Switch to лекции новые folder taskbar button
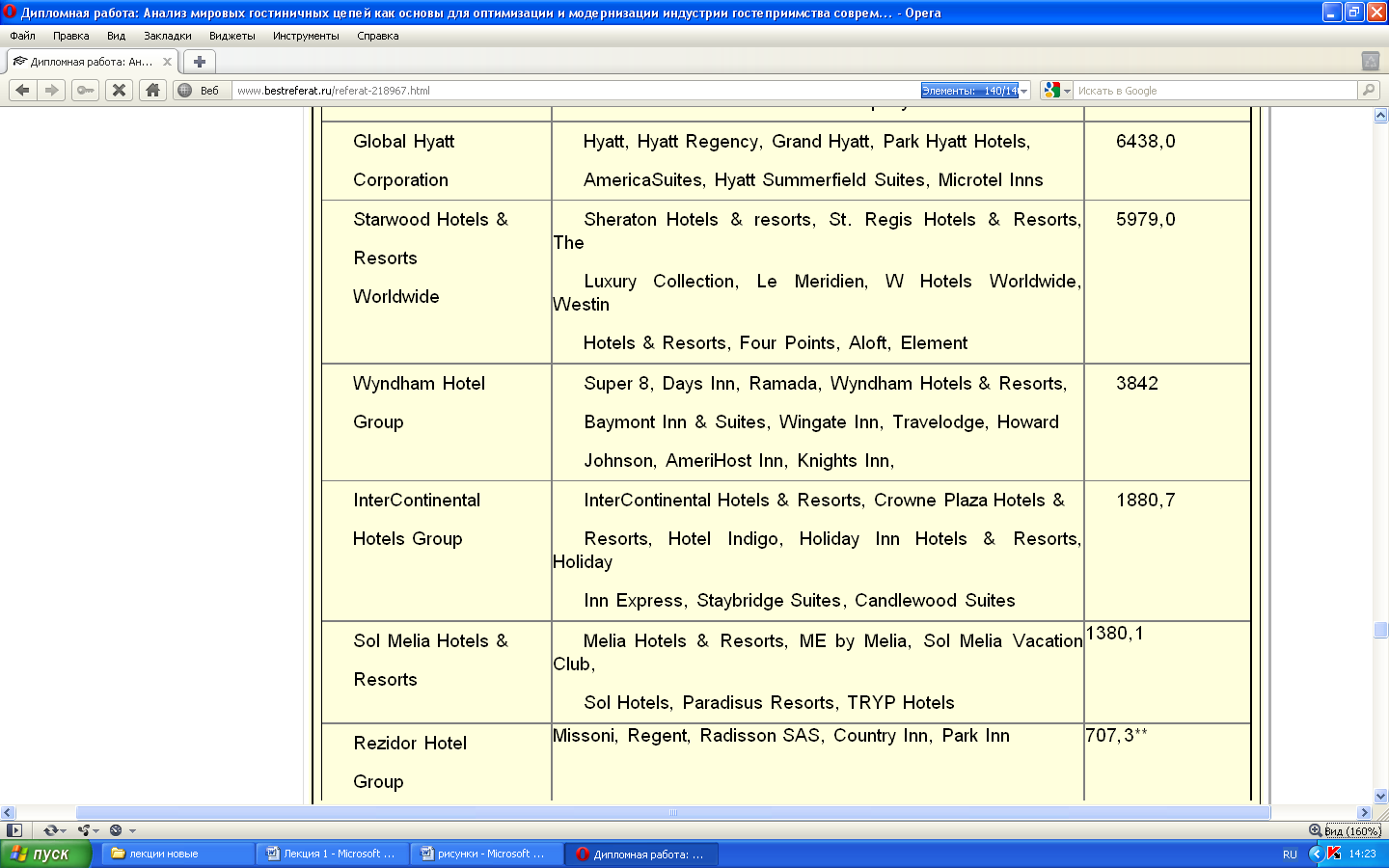1389x868 pixels. pos(177,854)
